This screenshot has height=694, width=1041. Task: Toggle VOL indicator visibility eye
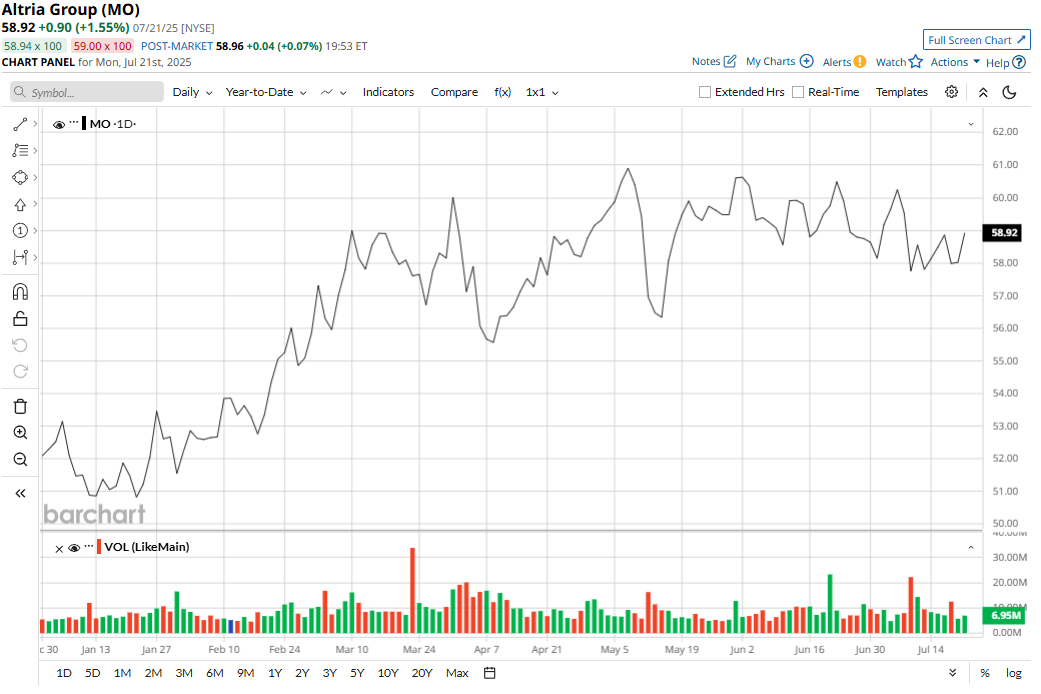(x=74, y=548)
